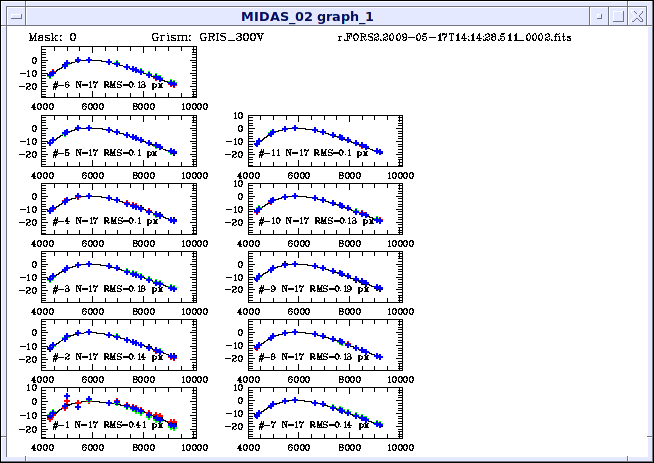Image resolution: width=654 pixels, height=463 pixels.
Task: Select the plot labeled #-8 in right column
Action: (x=318, y=343)
